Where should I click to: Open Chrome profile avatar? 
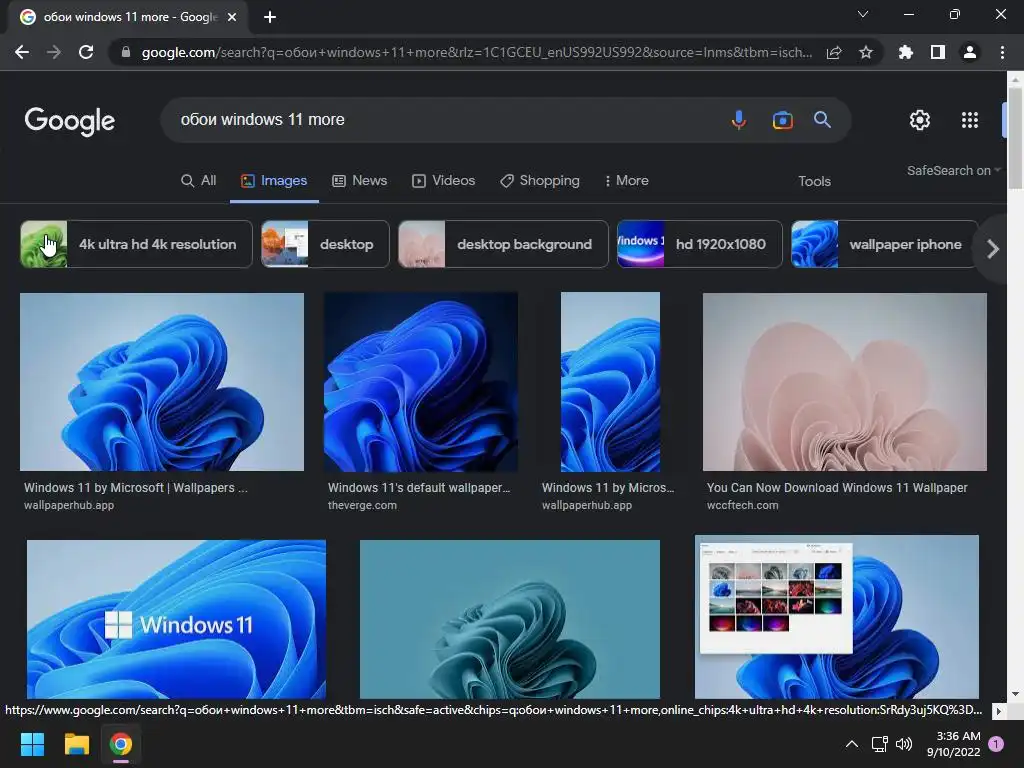pos(970,52)
